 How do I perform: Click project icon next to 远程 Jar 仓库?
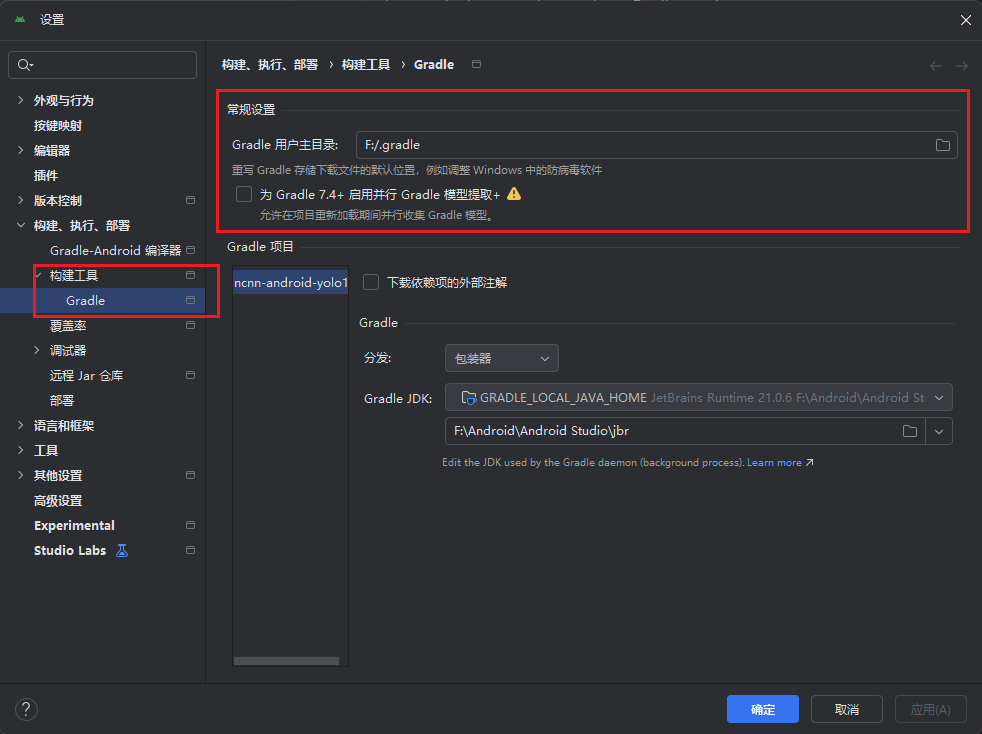[190, 375]
